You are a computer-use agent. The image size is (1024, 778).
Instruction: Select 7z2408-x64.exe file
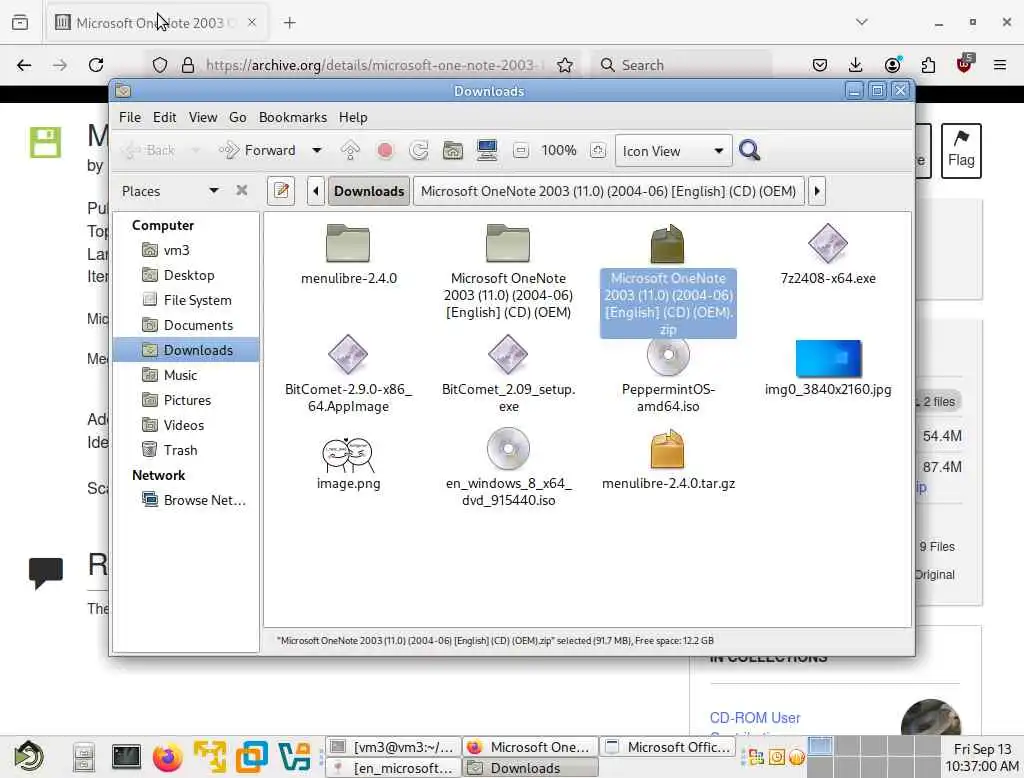(827, 255)
